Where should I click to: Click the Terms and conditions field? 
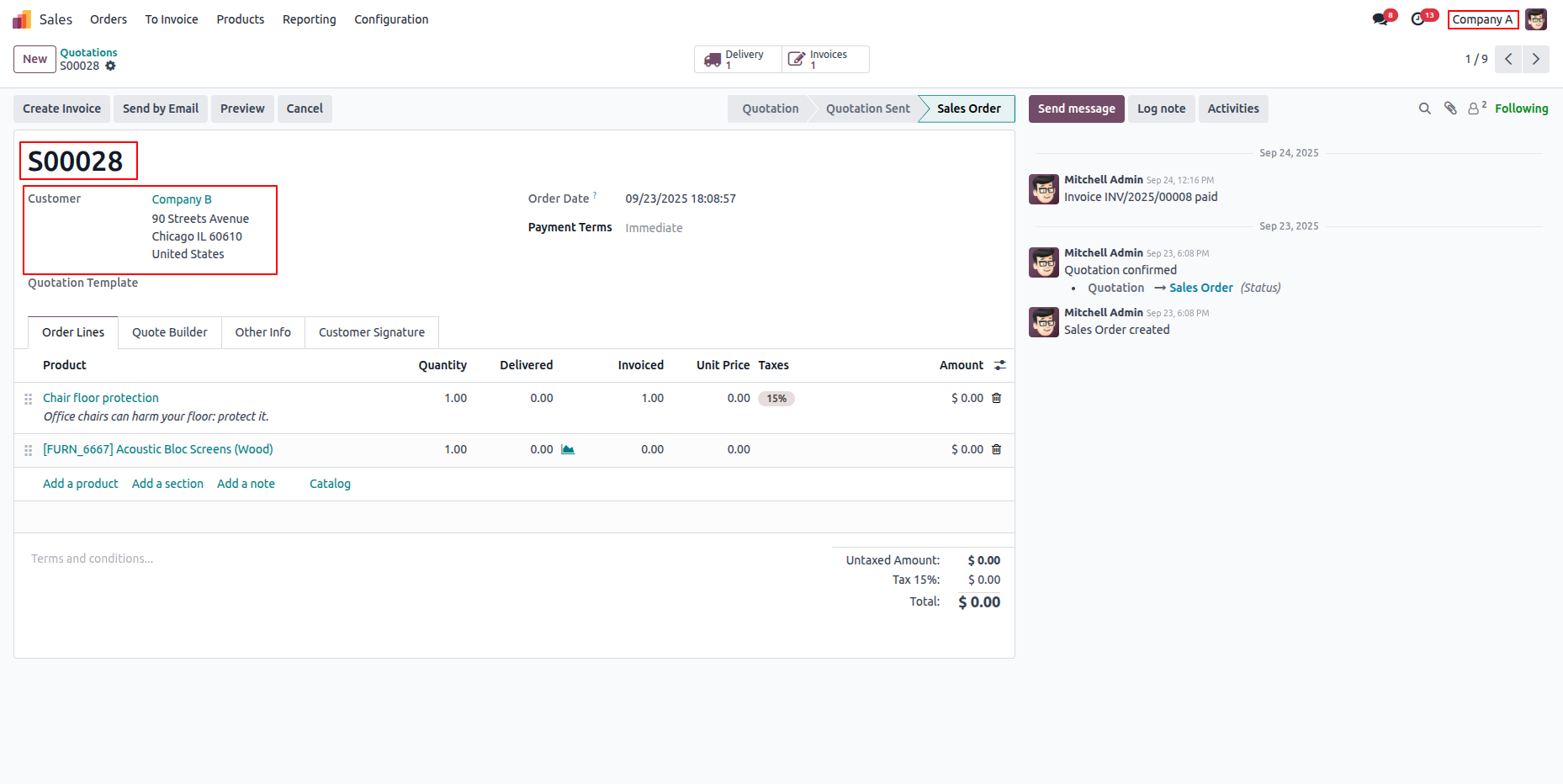93,558
